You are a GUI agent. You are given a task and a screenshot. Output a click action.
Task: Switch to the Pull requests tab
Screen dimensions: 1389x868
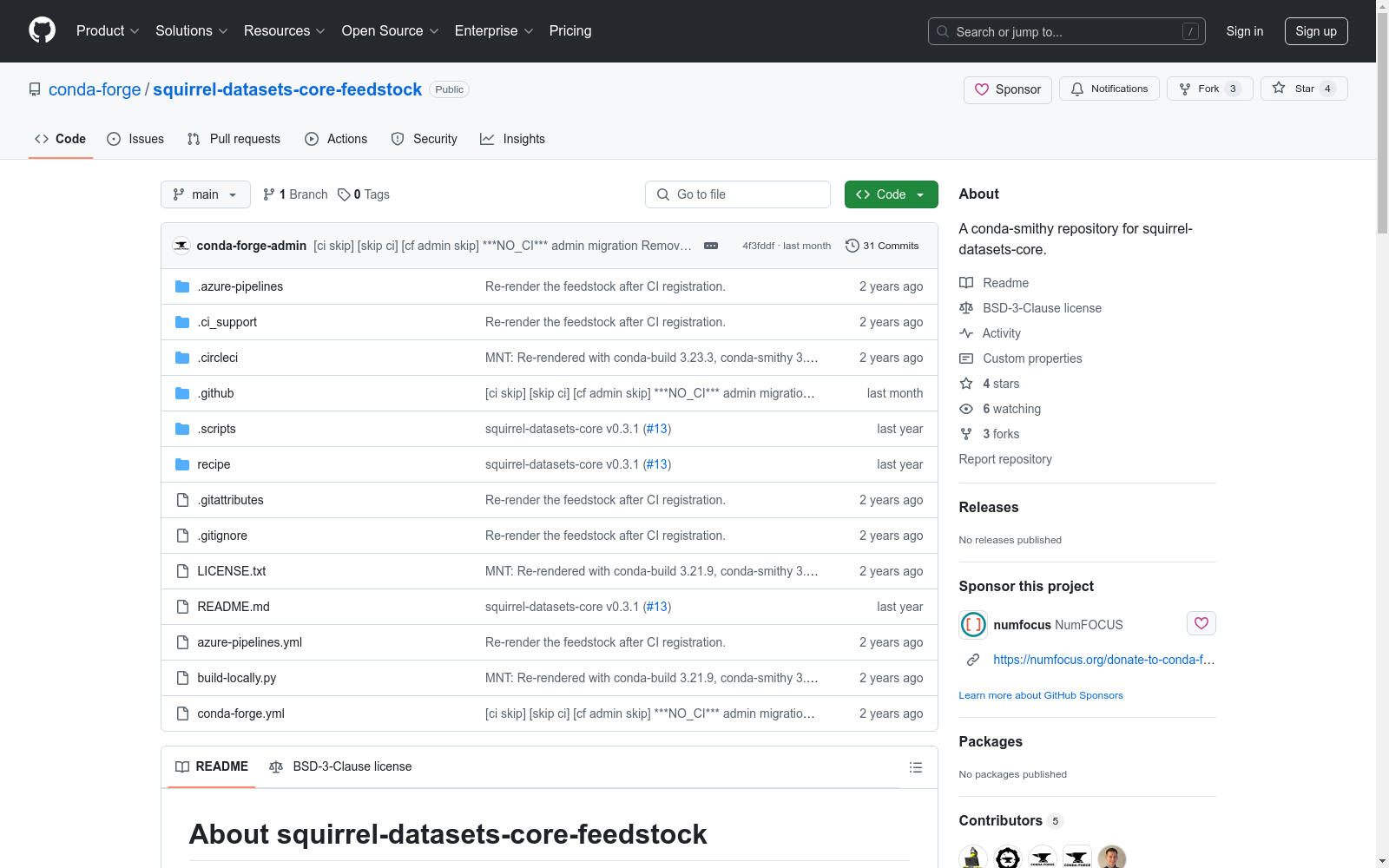[234, 139]
